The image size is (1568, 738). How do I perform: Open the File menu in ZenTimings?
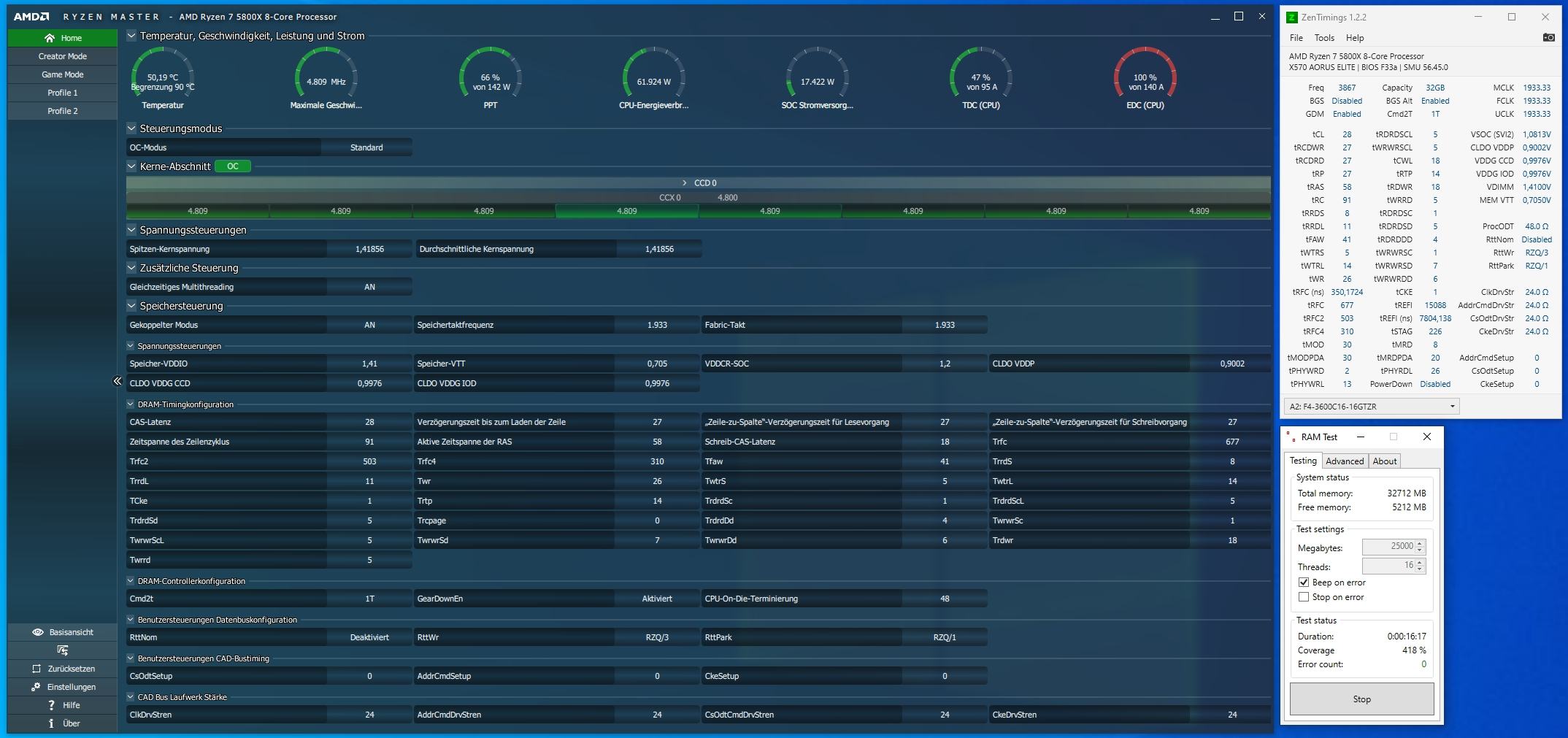click(1296, 38)
